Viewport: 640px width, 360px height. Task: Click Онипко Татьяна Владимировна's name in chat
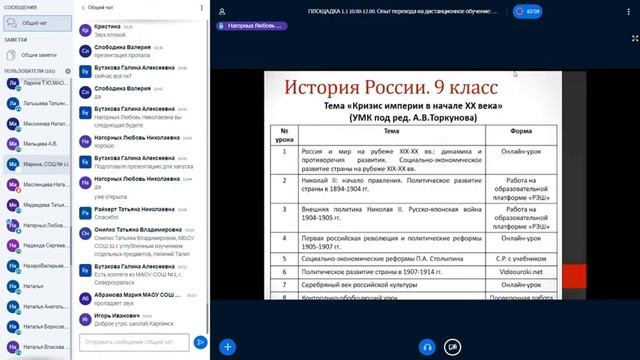pos(138,230)
